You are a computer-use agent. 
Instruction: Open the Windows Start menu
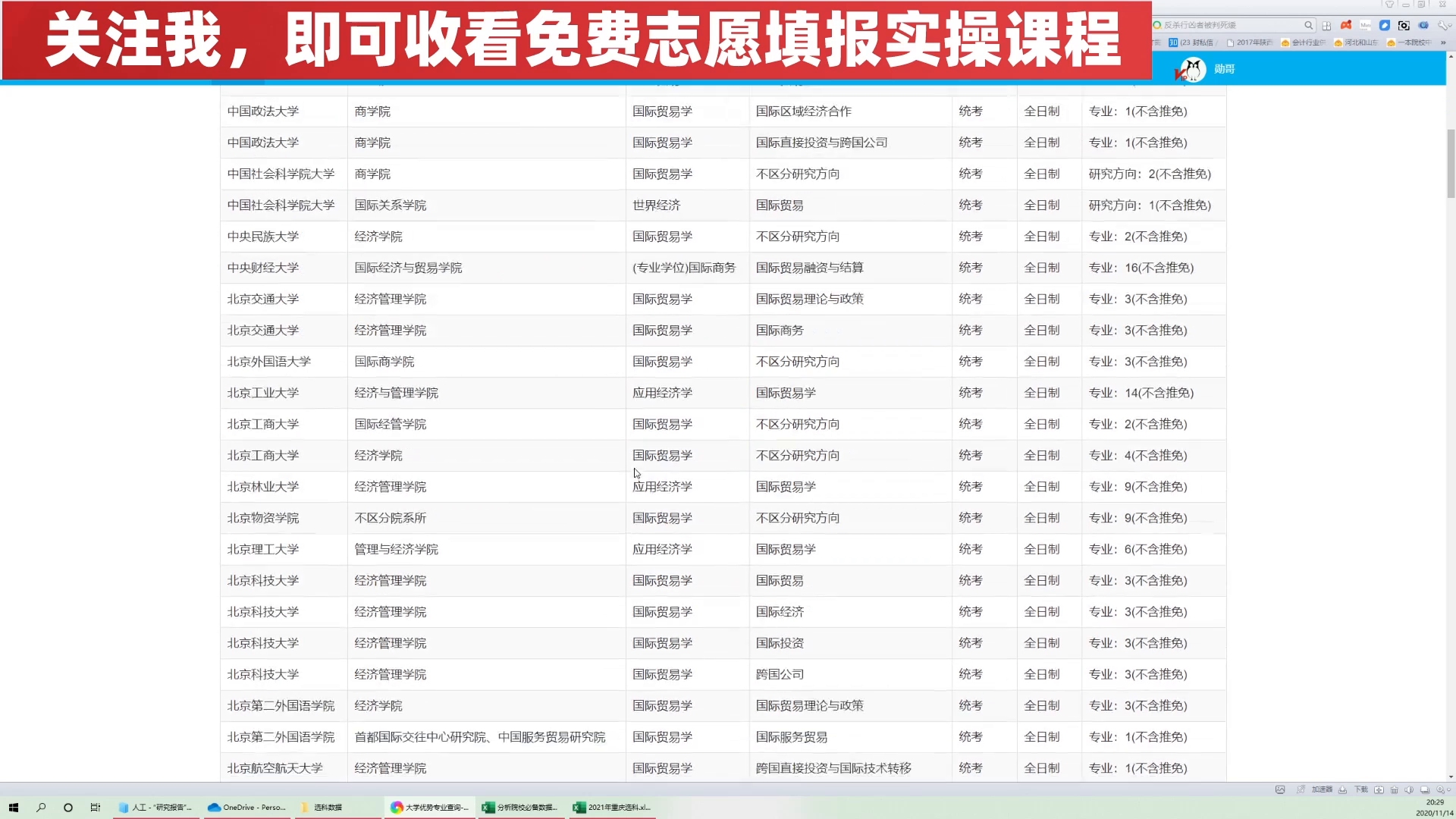coord(14,808)
